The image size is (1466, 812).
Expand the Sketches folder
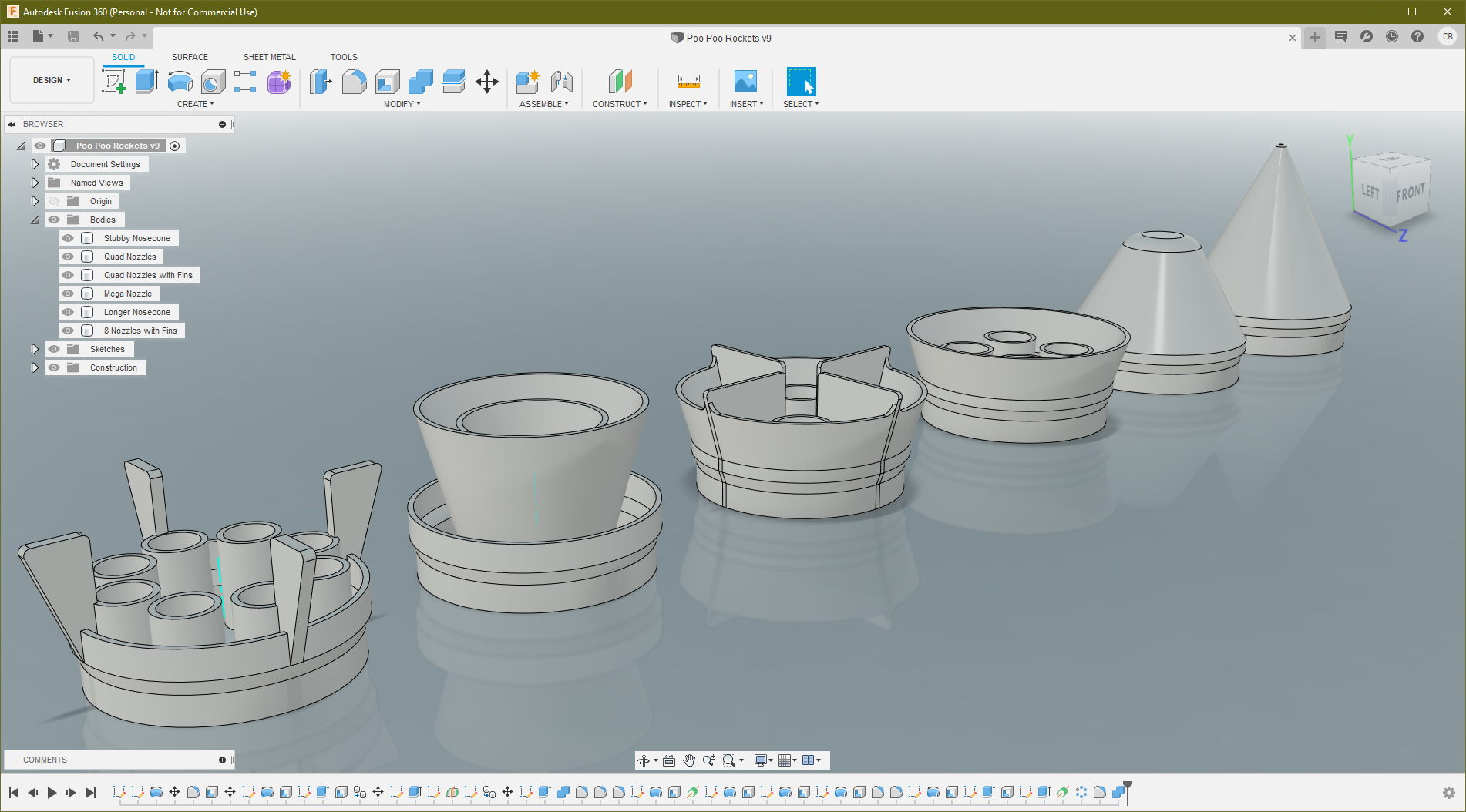[35, 349]
